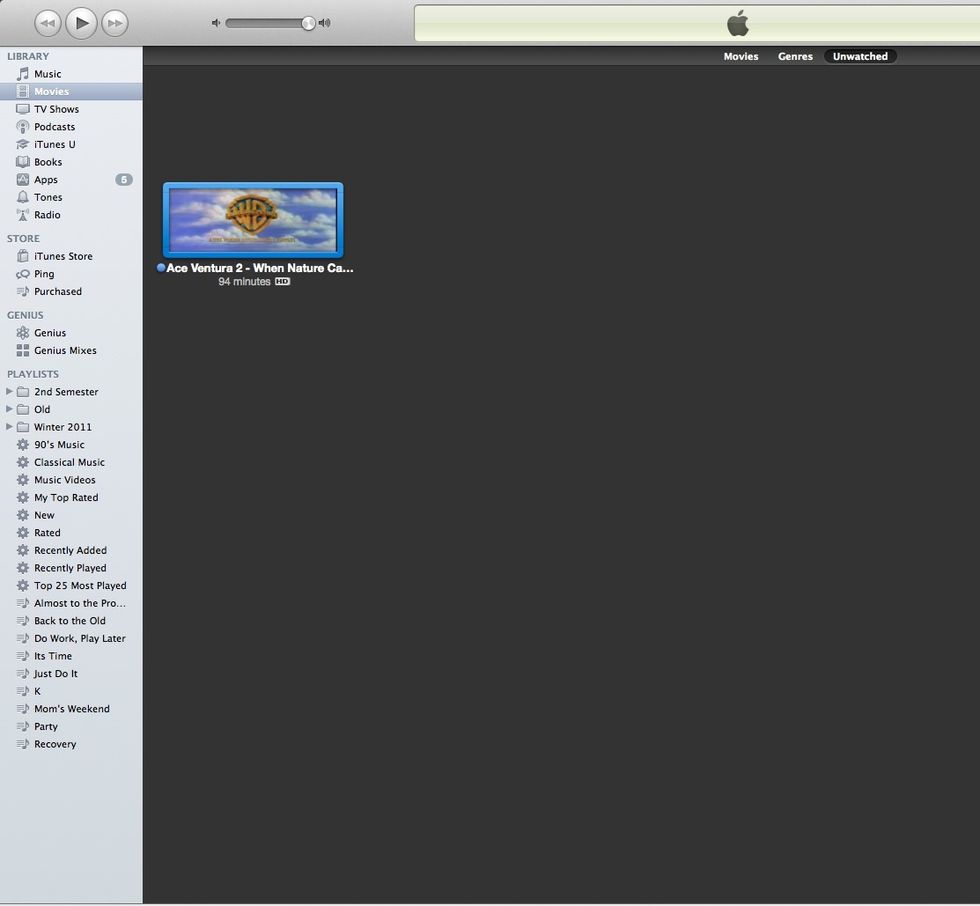Viewport: 980px width, 906px height.
Task: Click the Ace Ventura 2 movie title
Action: (260, 268)
